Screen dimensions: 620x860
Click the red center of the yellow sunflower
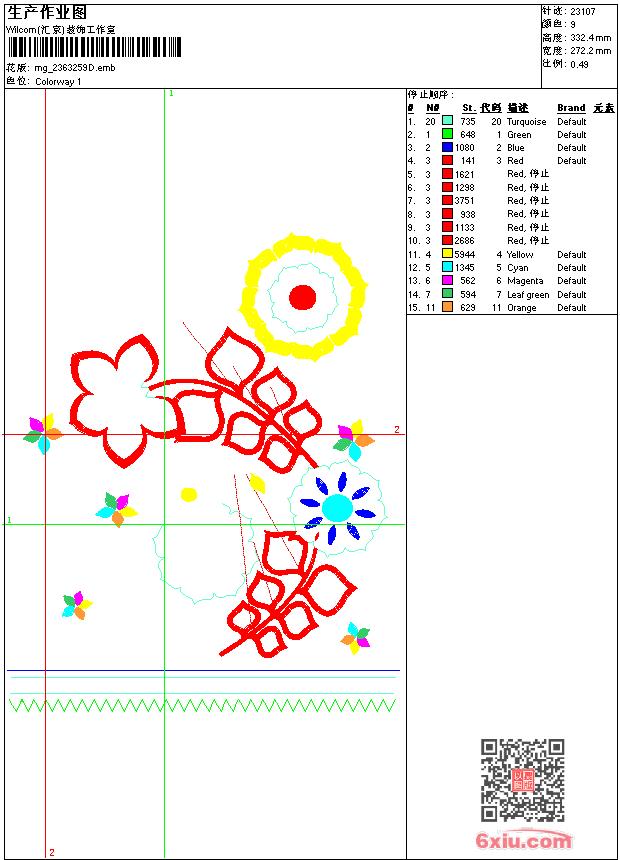click(x=302, y=297)
